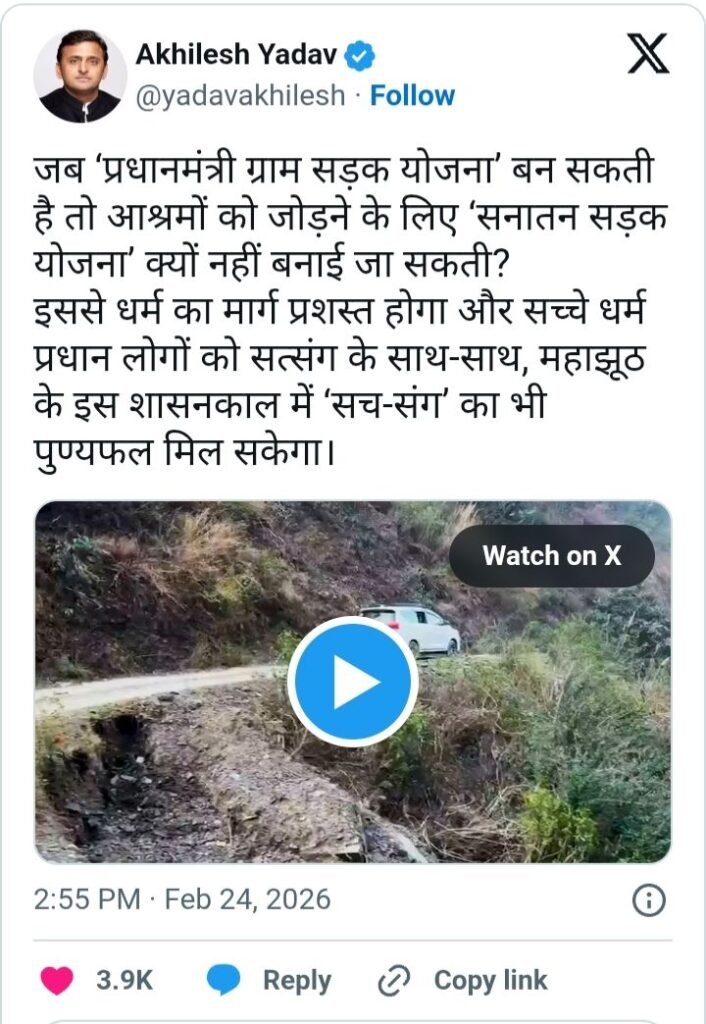Click the chain link copy icon
The image size is (706, 1024).
point(394,980)
